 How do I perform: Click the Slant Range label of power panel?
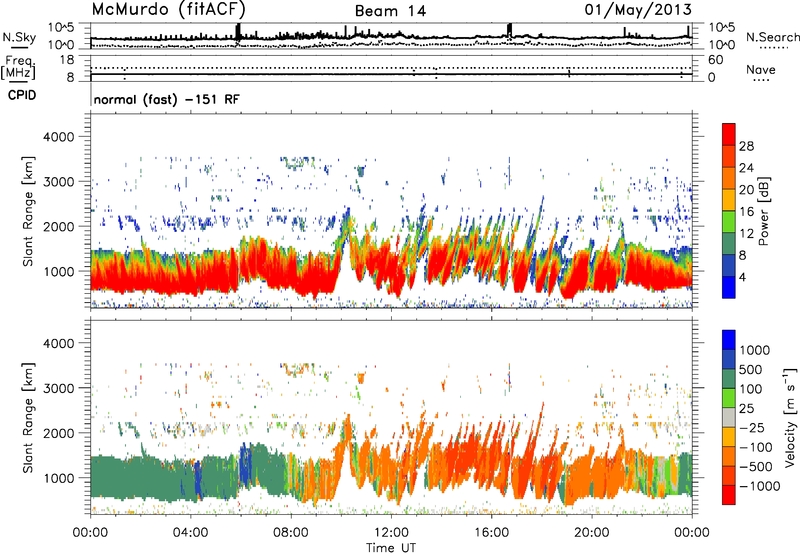28,211
